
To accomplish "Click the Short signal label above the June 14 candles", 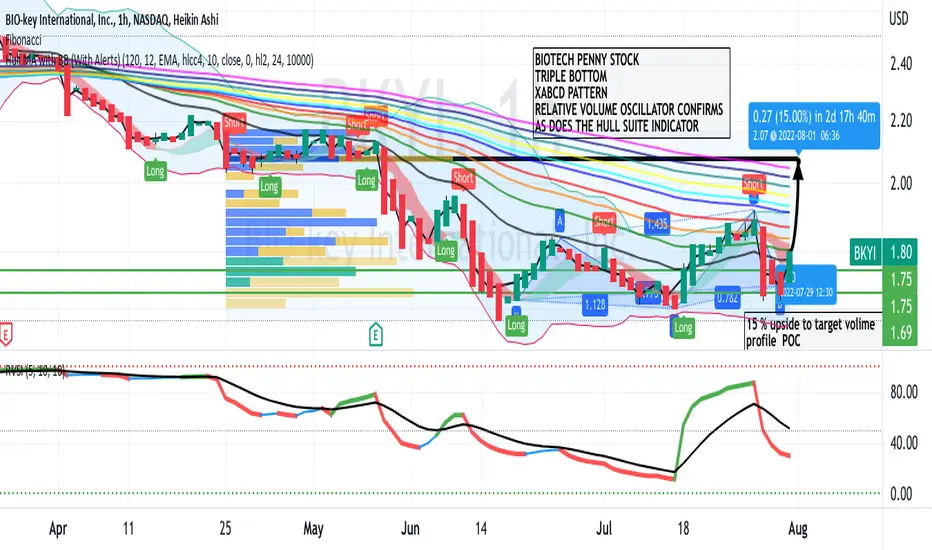I will pyautogui.click(x=464, y=177).
